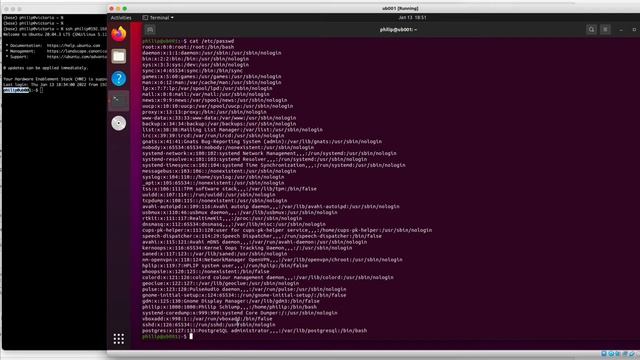Click the Speech Dispatcher line
The width and height of the screenshot is (640, 360).
262,236
